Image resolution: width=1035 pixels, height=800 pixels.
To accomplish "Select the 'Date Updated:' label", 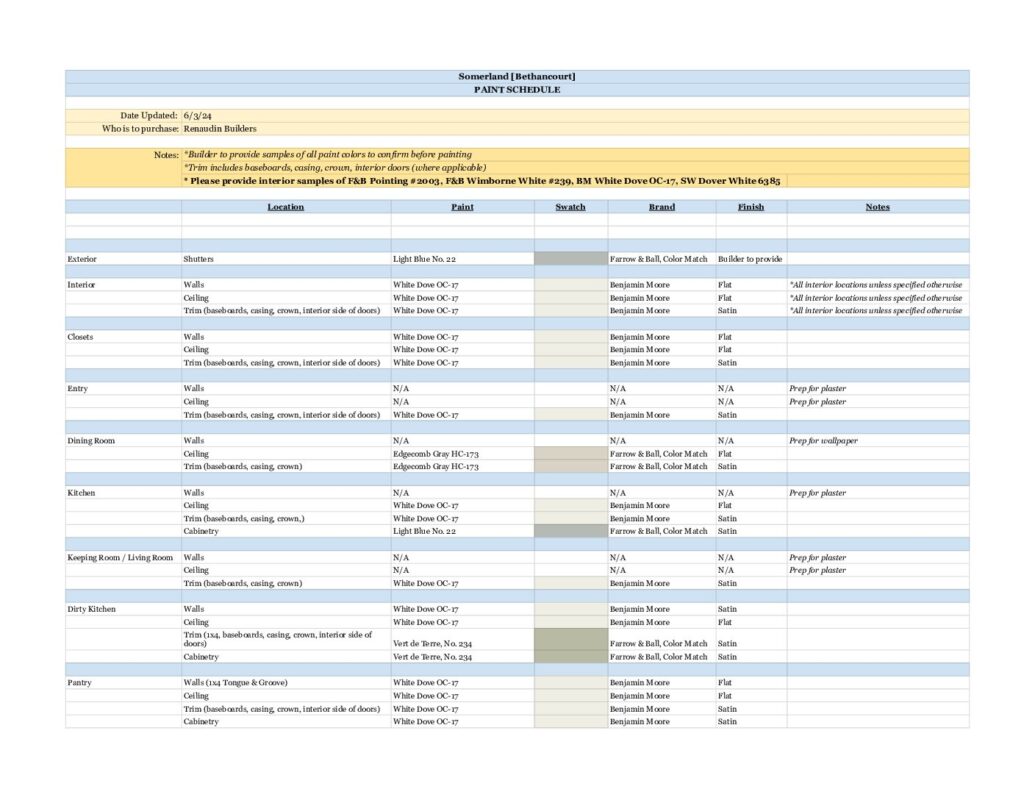I will pyautogui.click(x=149, y=116).
